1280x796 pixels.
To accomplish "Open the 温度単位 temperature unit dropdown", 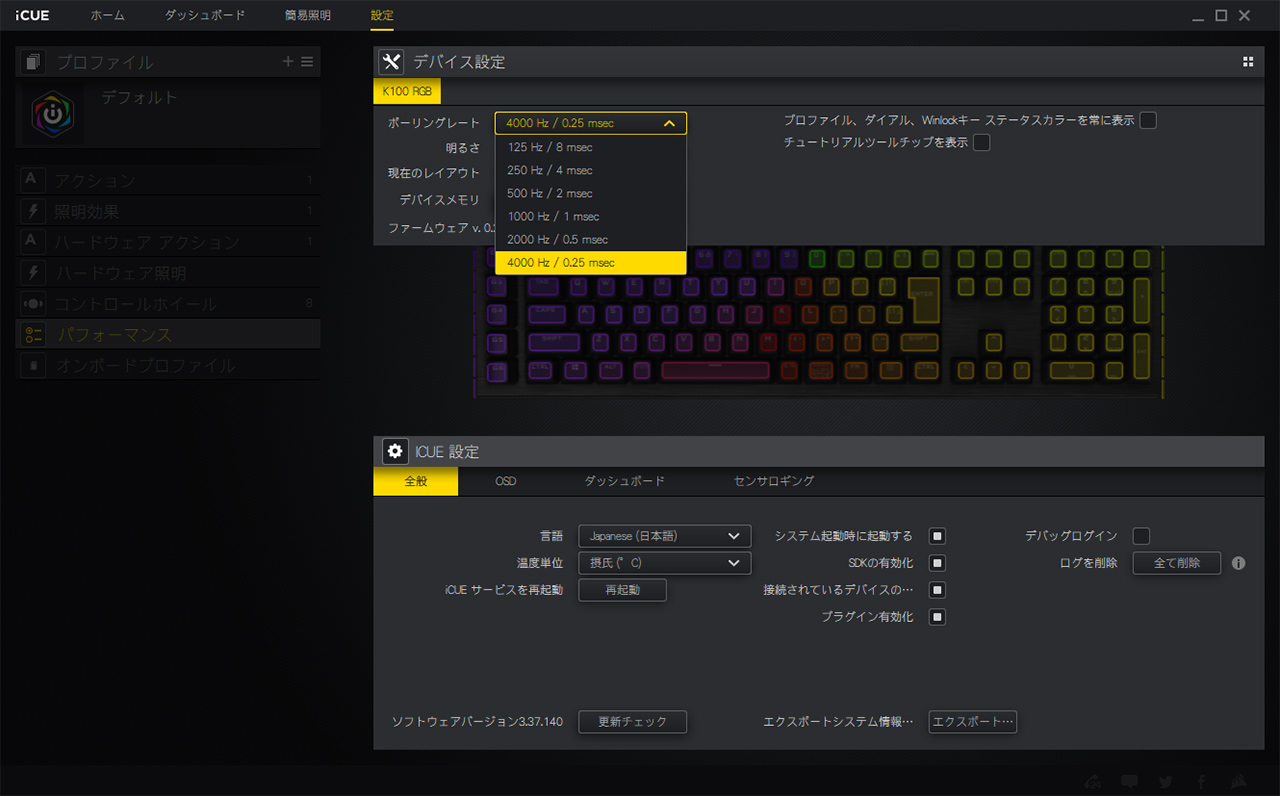I will (x=665, y=563).
